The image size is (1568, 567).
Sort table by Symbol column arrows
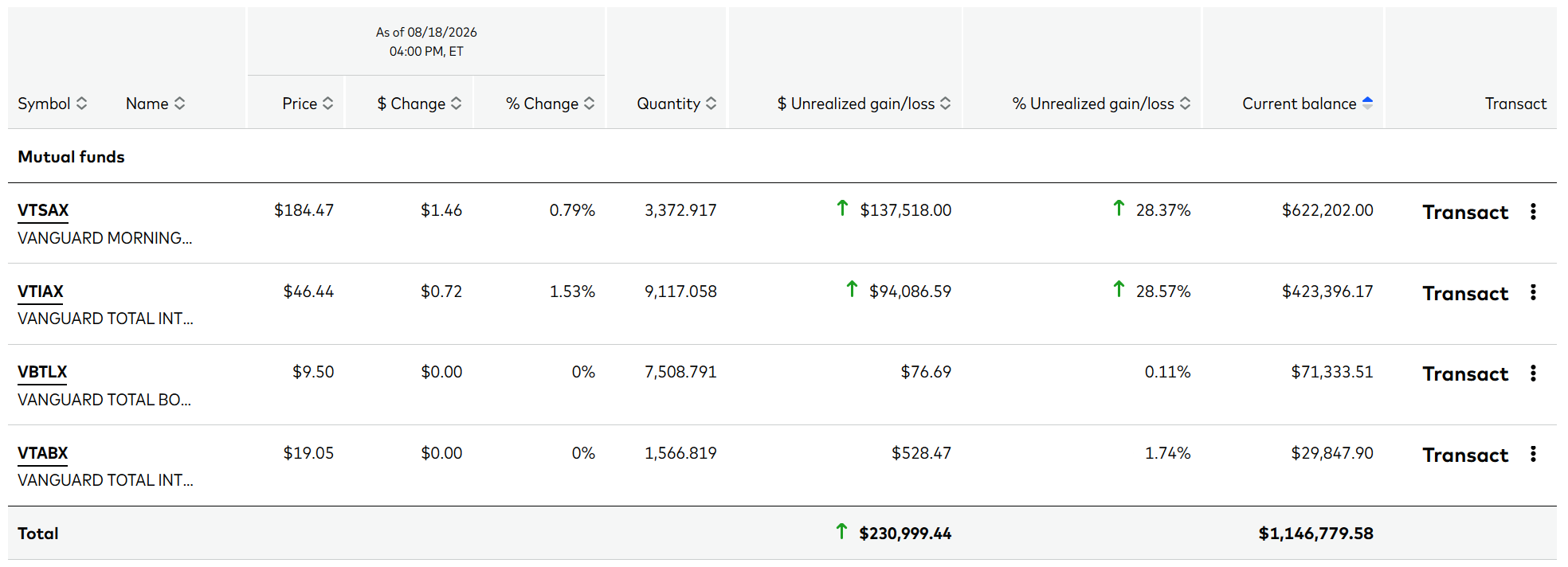point(81,104)
